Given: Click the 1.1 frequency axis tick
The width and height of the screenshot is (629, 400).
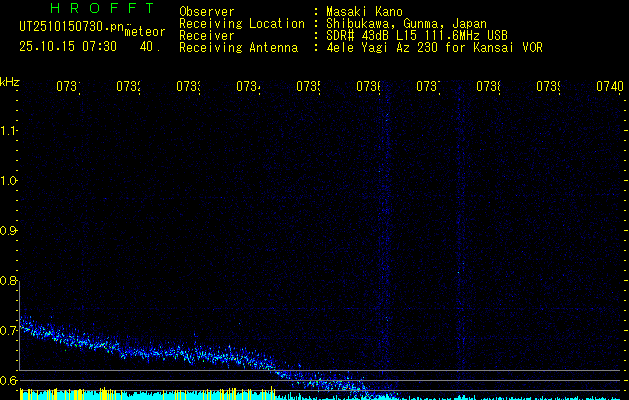Looking at the screenshot, I should coord(10,131).
